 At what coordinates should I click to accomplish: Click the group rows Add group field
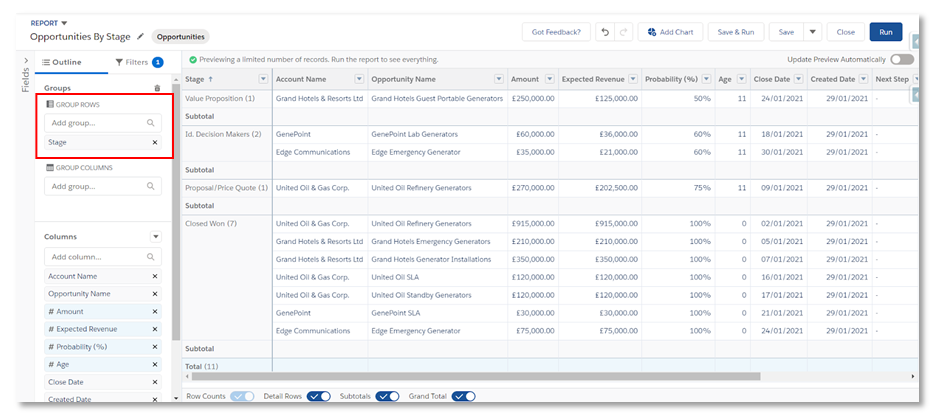click(103, 123)
